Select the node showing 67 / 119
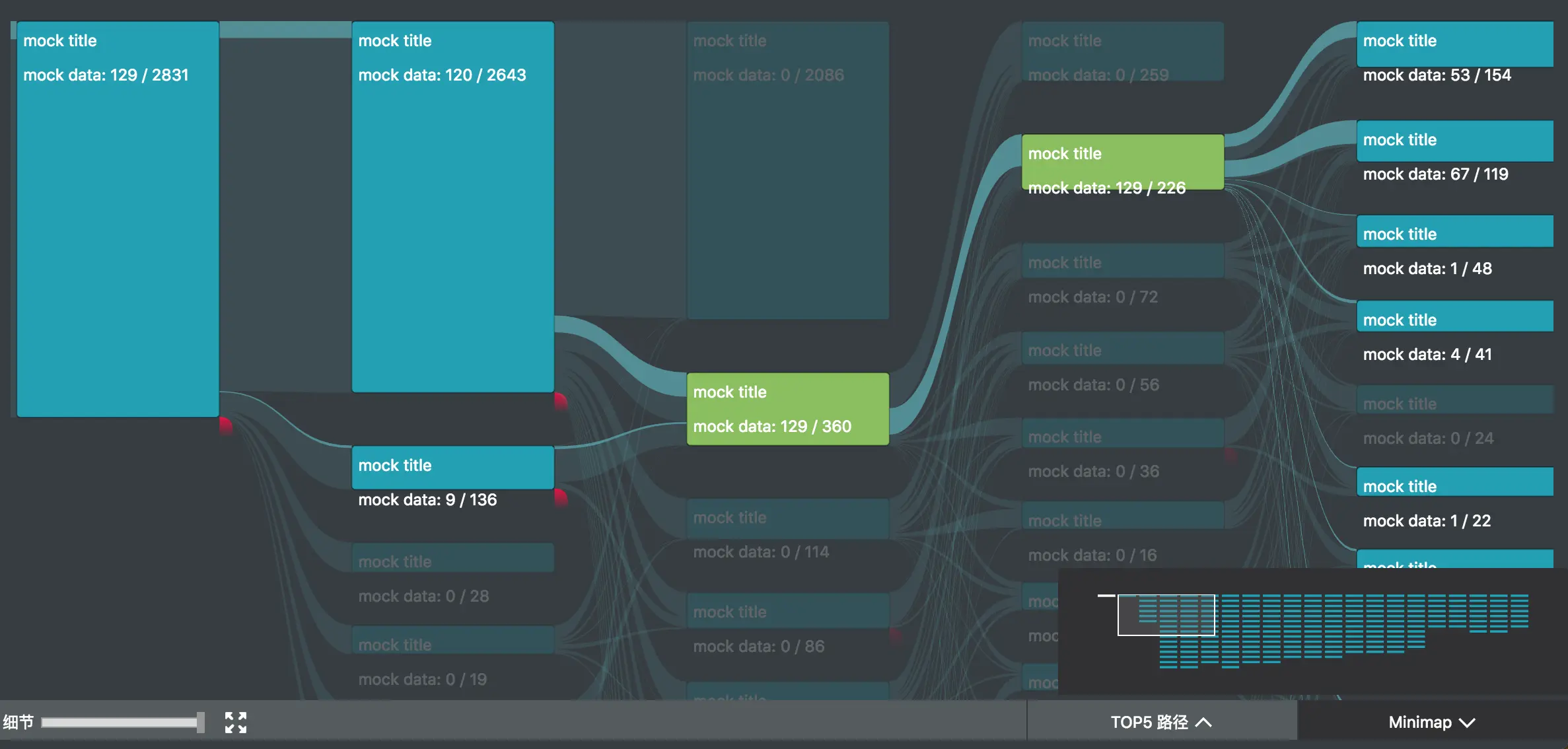Viewport: 1568px width, 749px height. [1454, 141]
